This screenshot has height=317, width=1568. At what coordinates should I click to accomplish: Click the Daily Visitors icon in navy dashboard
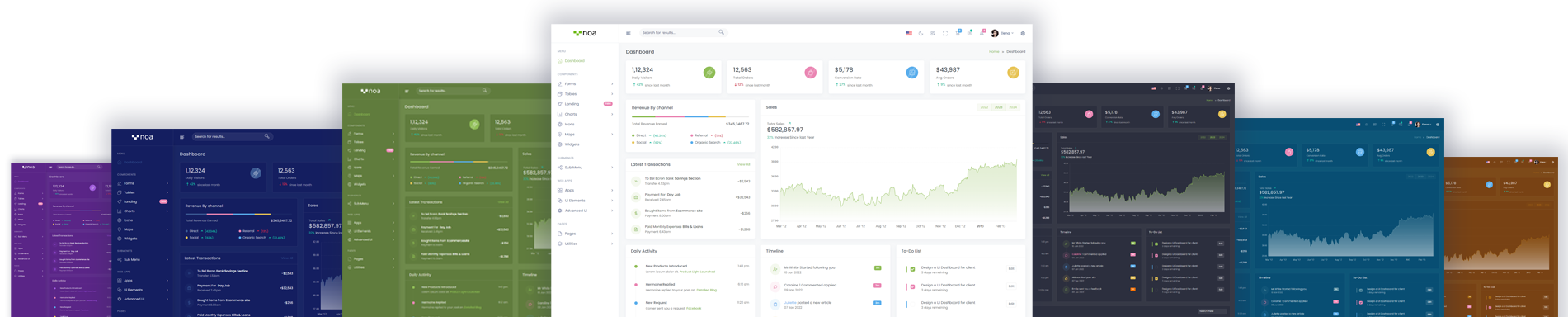(256, 173)
